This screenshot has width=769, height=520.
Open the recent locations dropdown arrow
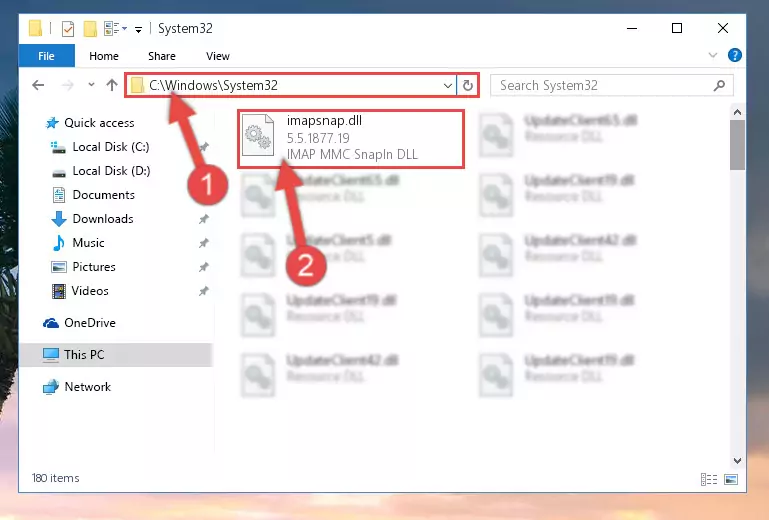point(91,85)
